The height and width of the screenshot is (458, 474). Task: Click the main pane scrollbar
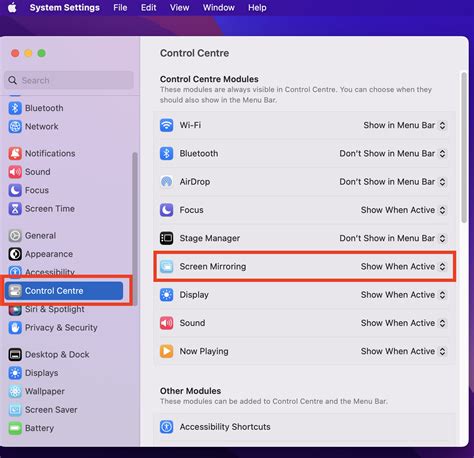464,148
